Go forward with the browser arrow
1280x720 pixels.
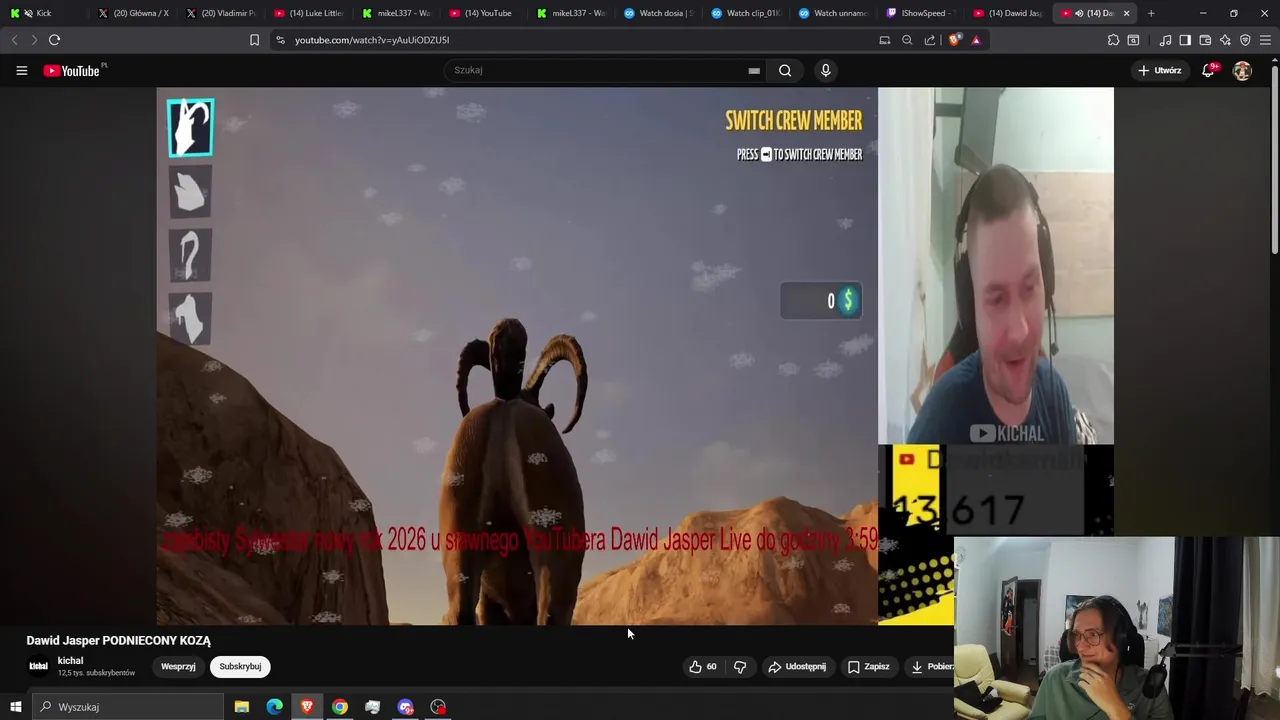click(34, 40)
